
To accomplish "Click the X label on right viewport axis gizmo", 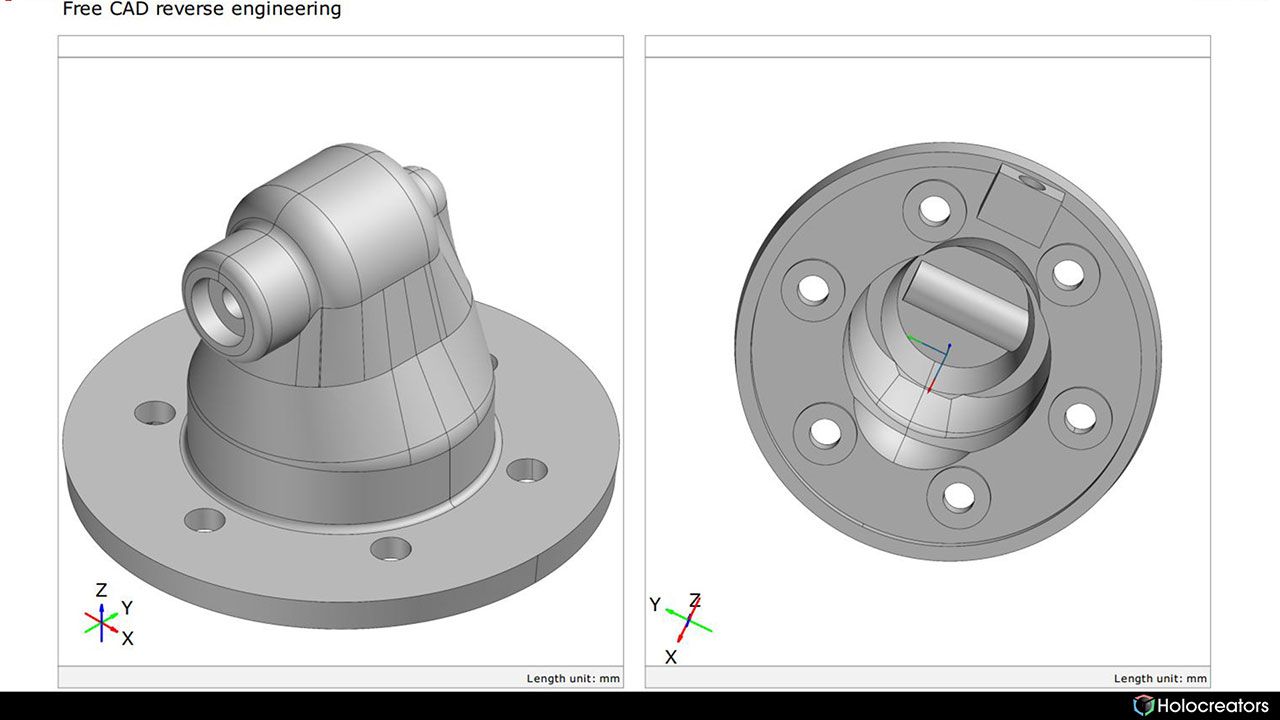I will 670,655.
